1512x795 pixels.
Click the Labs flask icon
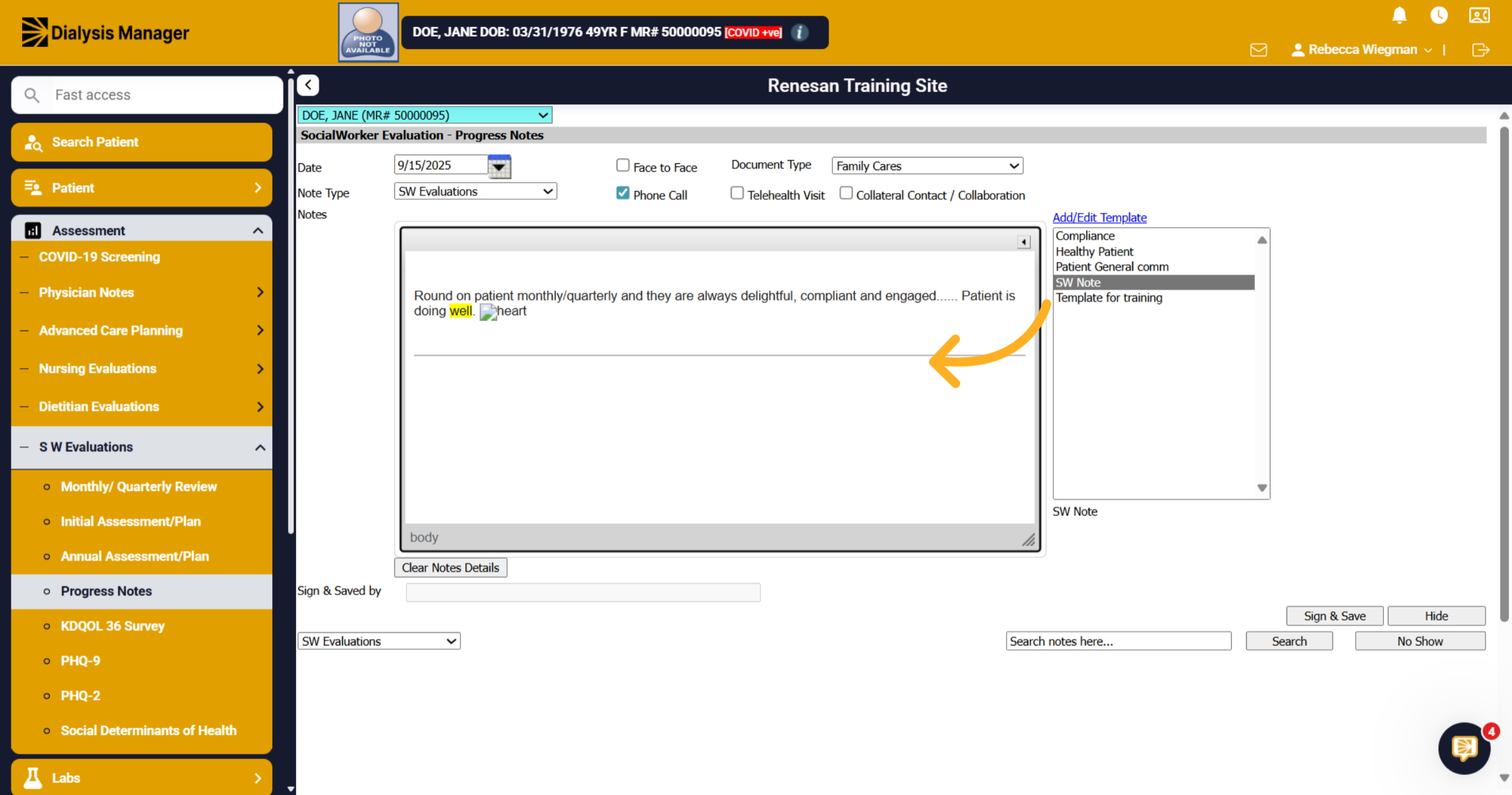pyautogui.click(x=33, y=777)
